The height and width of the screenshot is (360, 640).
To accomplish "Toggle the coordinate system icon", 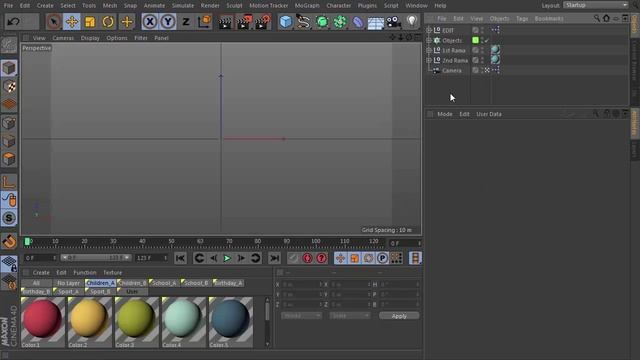I will (x=204, y=22).
